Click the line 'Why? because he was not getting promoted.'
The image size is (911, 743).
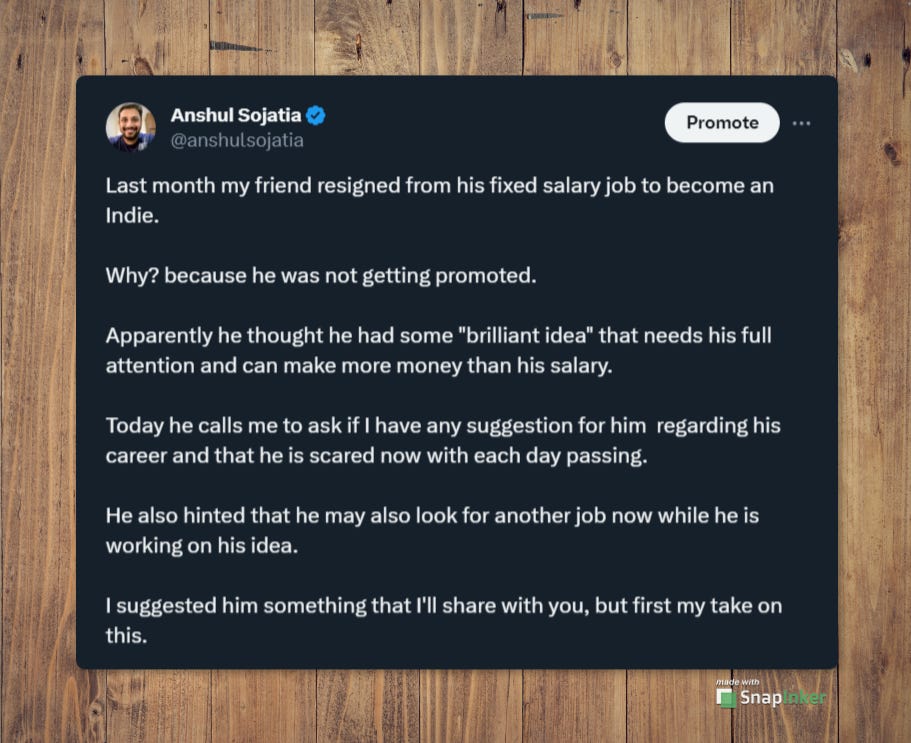(321, 276)
